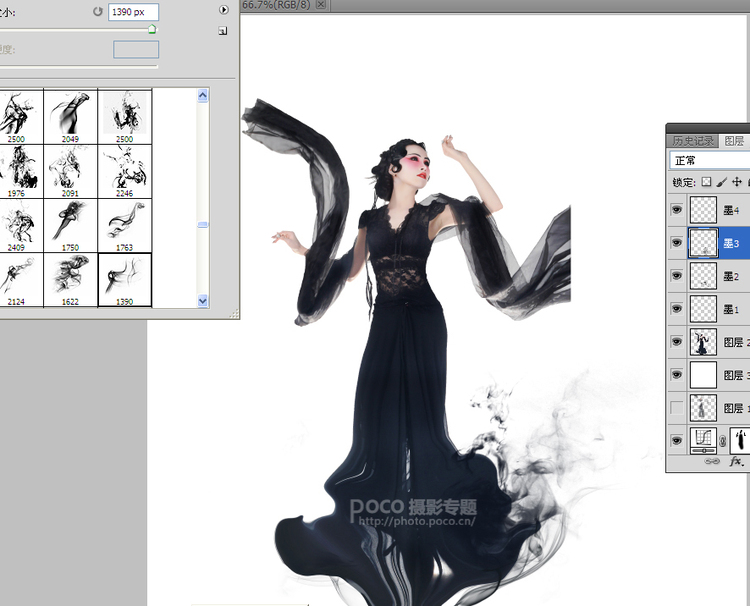Select the white 图层 3 thumbnail
This screenshot has width=750, height=606.
click(x=703, y=375)
